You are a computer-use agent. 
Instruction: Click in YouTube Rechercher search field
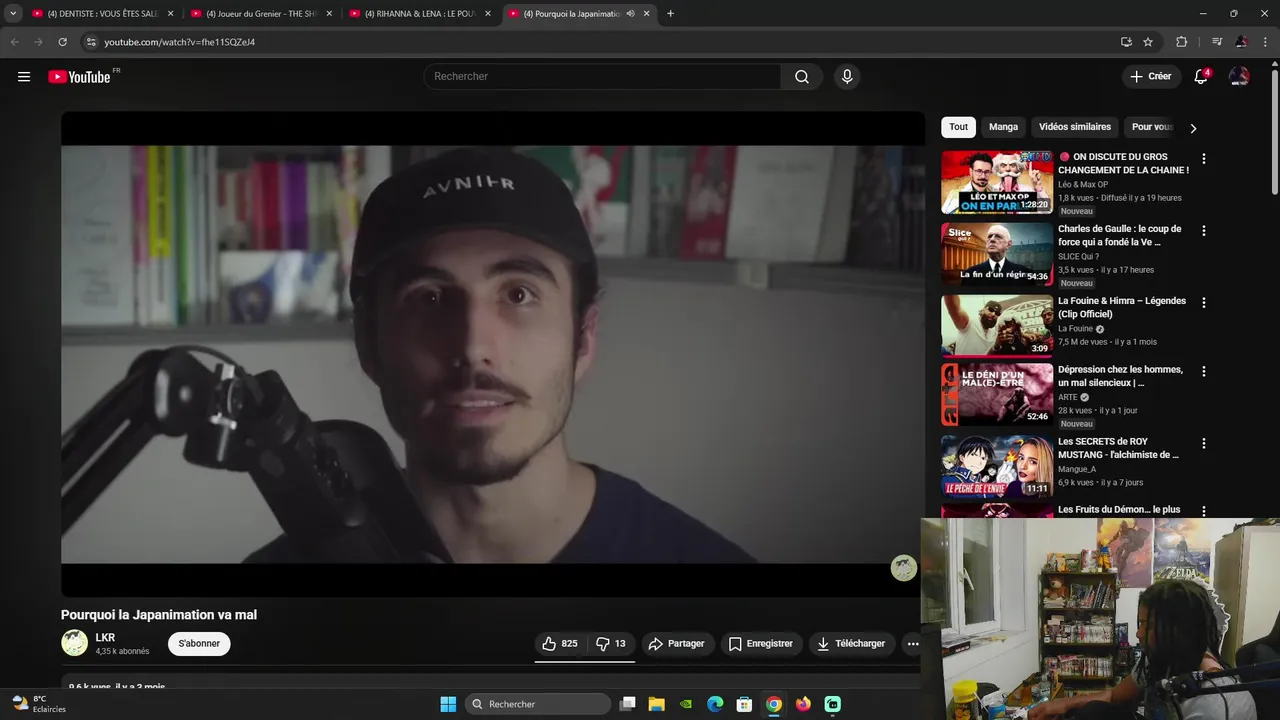tap(602, 77)
